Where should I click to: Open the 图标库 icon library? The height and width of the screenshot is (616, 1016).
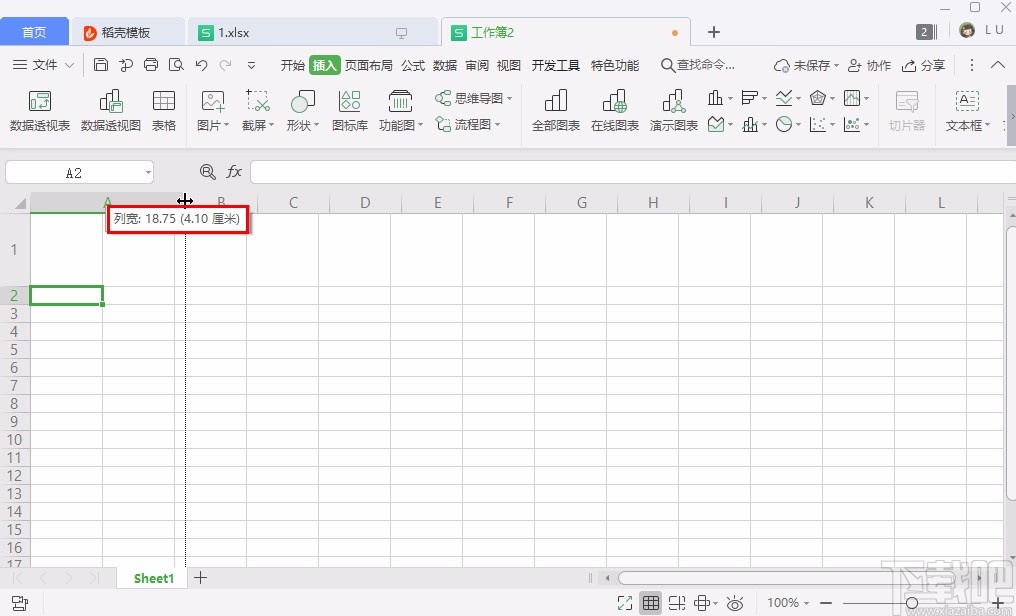(349, 108)
